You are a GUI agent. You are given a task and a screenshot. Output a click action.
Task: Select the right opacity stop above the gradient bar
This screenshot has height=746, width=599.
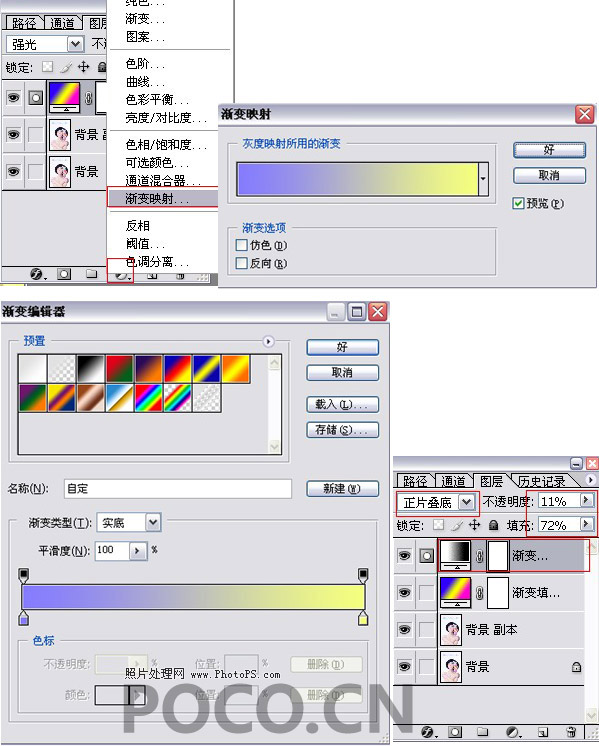point(363,575)
